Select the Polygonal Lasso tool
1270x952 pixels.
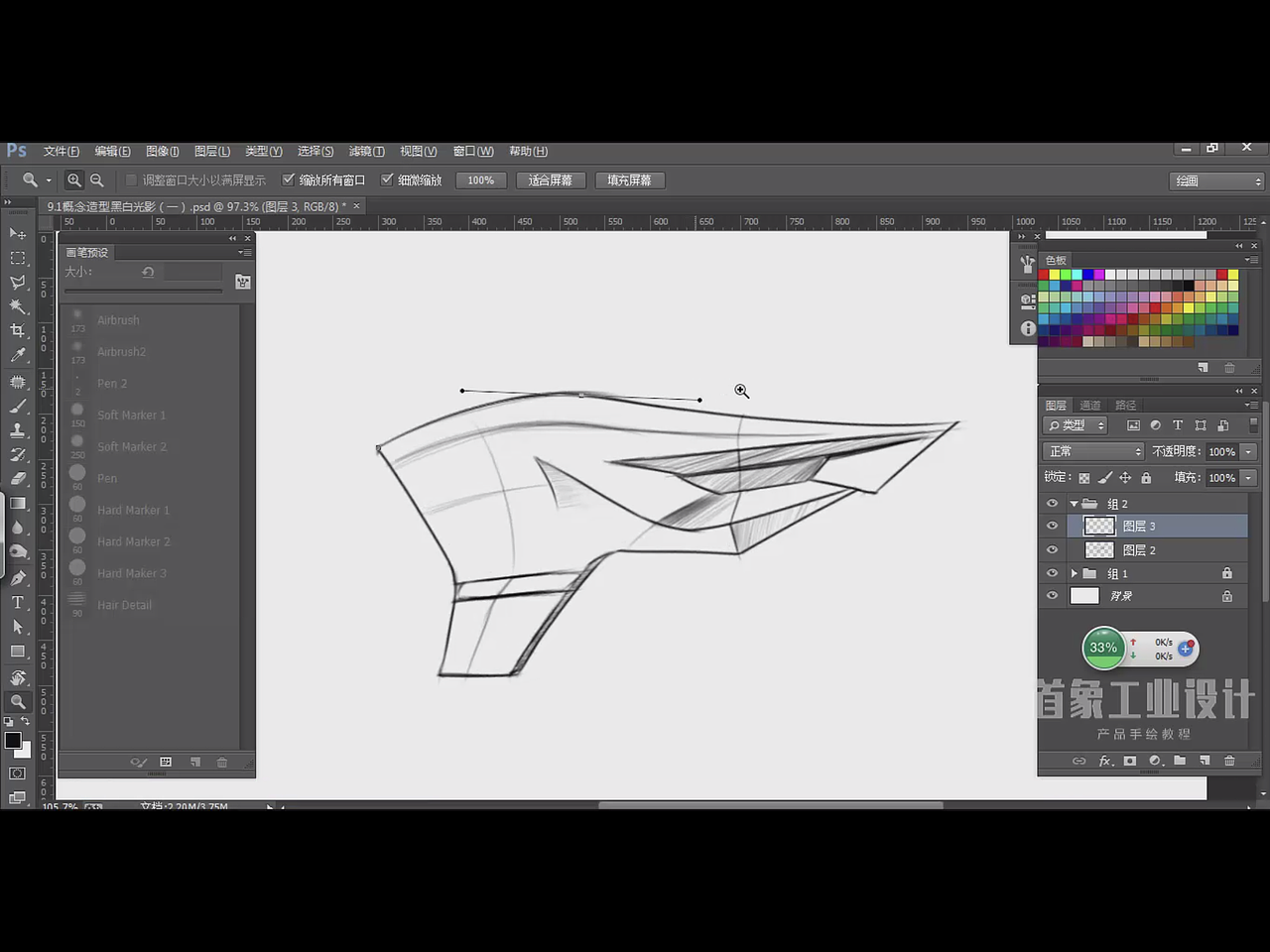(x=18, y=283)
